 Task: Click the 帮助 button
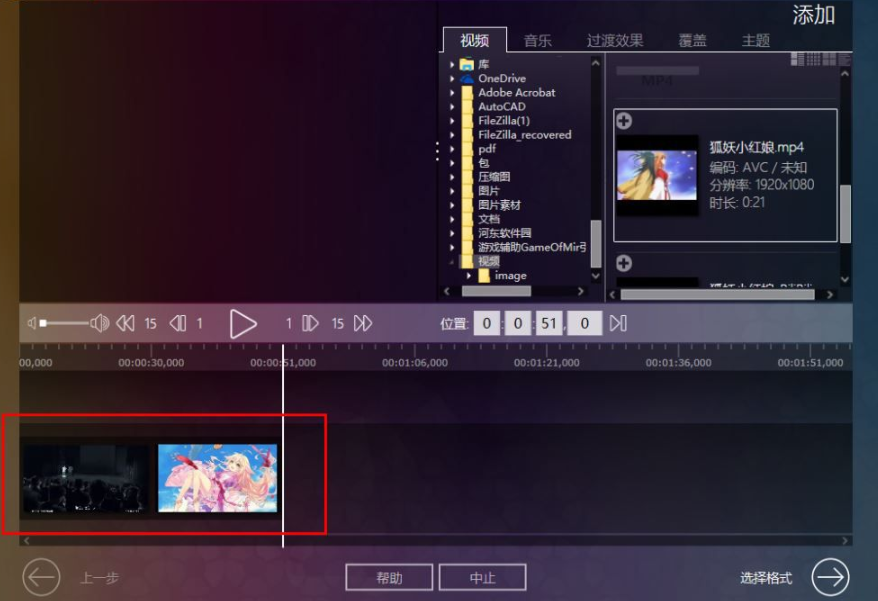(x=389, y=577)
